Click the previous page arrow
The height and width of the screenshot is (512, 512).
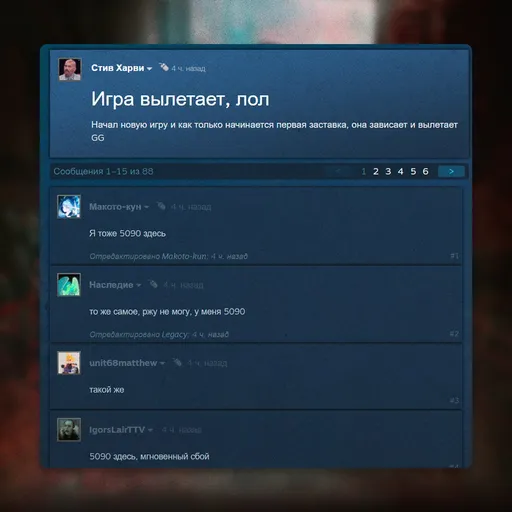click(338, 171)
